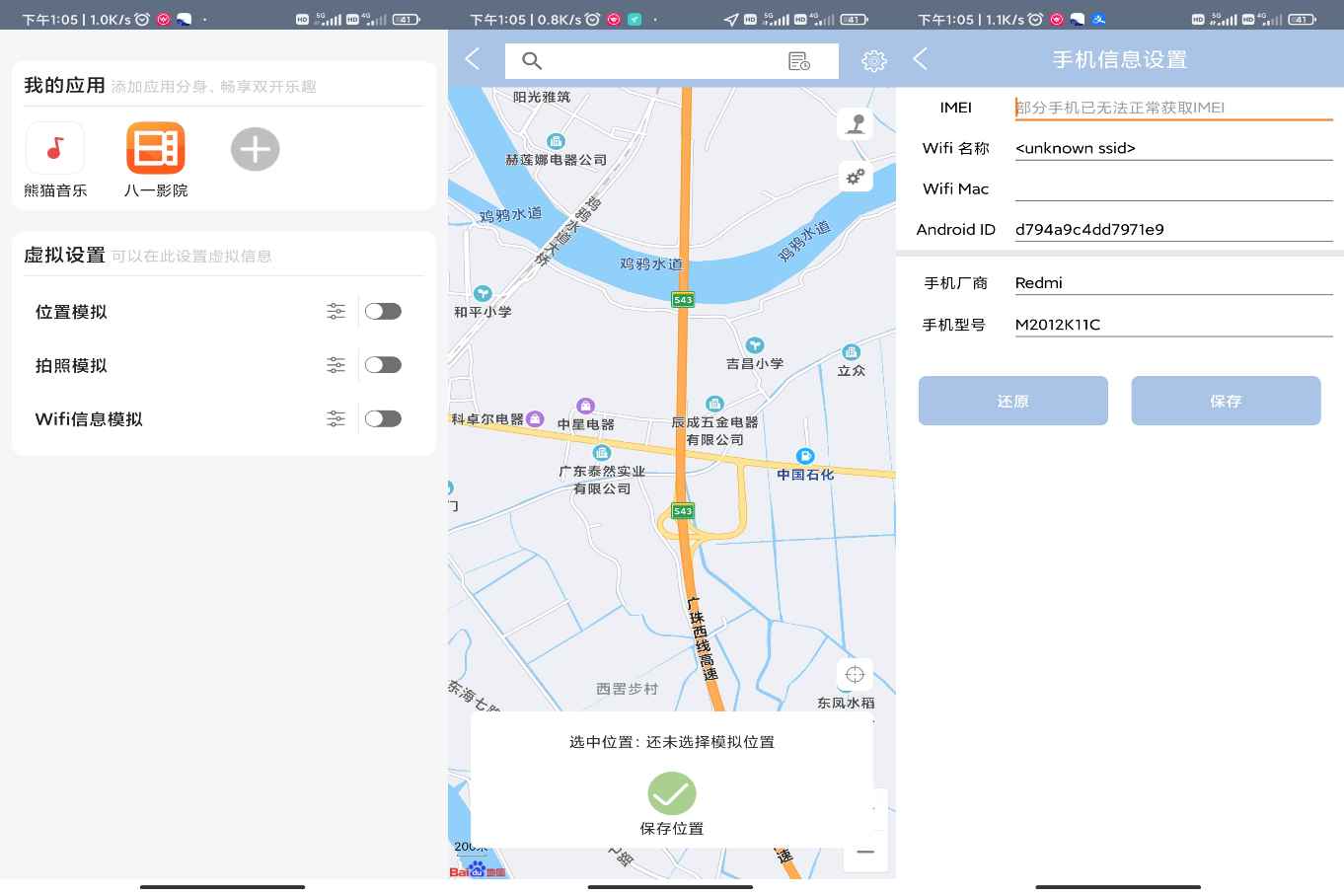
Task: Select the Wifi信息模拟 row label
Action: coord(89,419)
